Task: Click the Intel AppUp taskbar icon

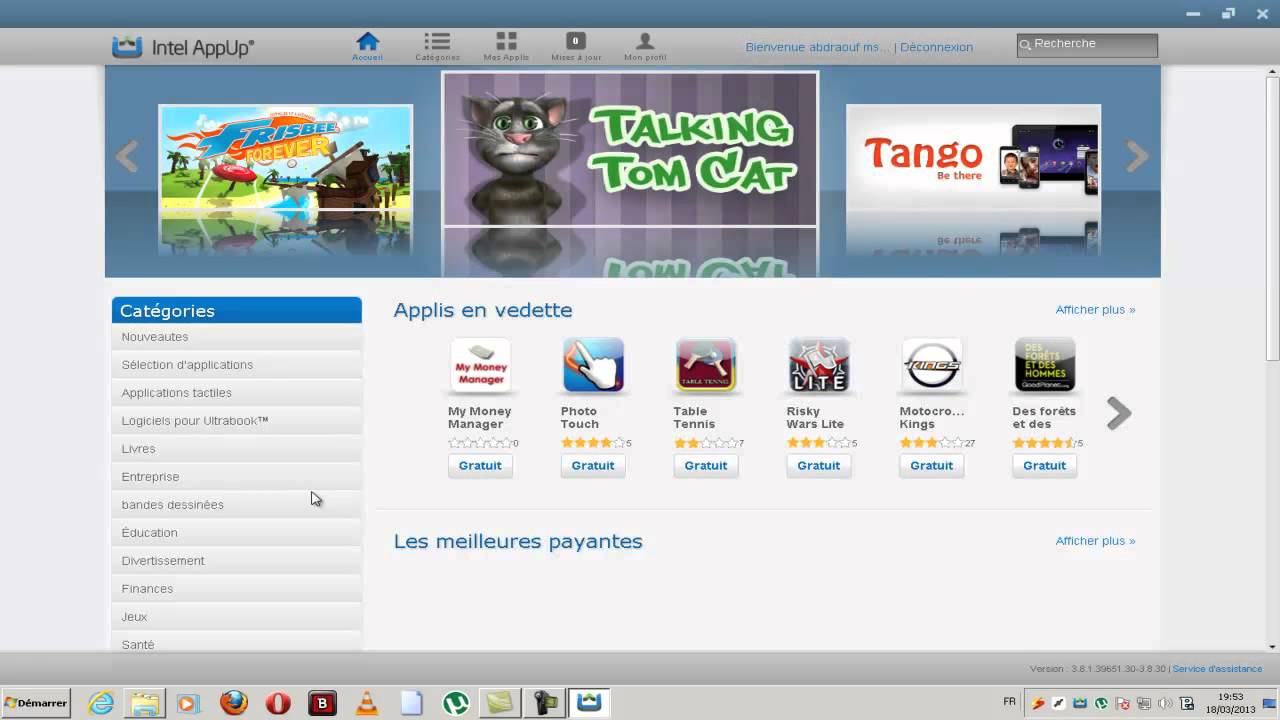Action: pyautogui.click(x=589, y=703)
